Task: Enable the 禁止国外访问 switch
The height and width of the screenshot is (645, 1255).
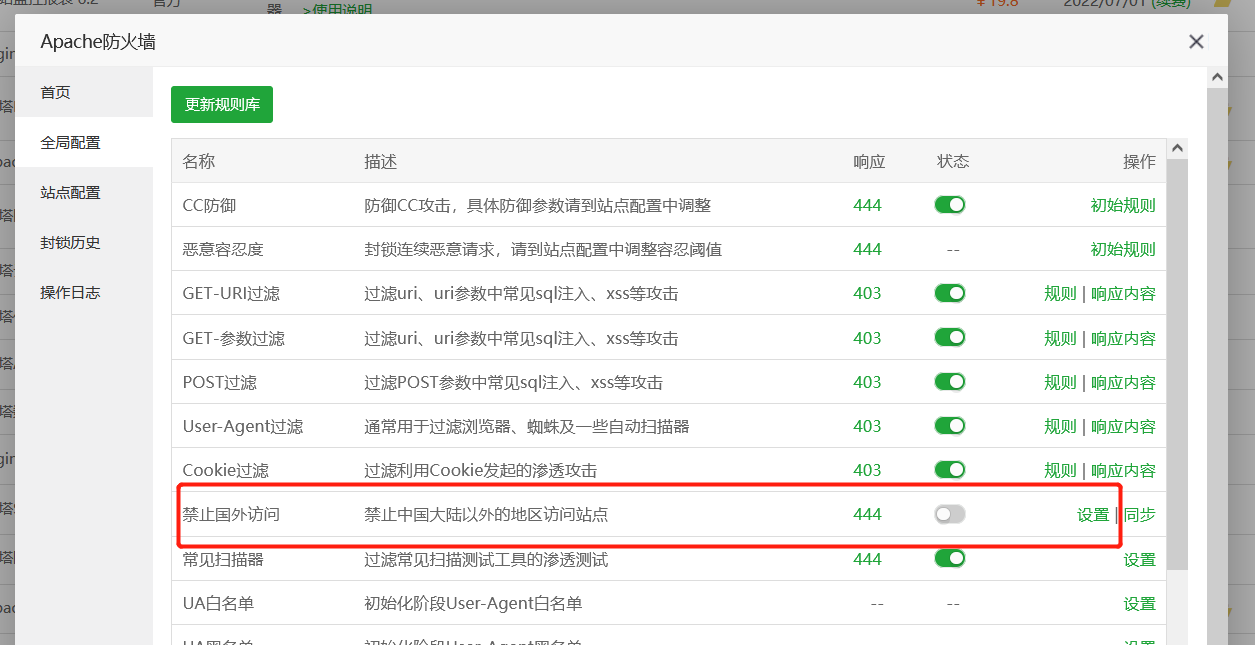Action: point(950,514)
